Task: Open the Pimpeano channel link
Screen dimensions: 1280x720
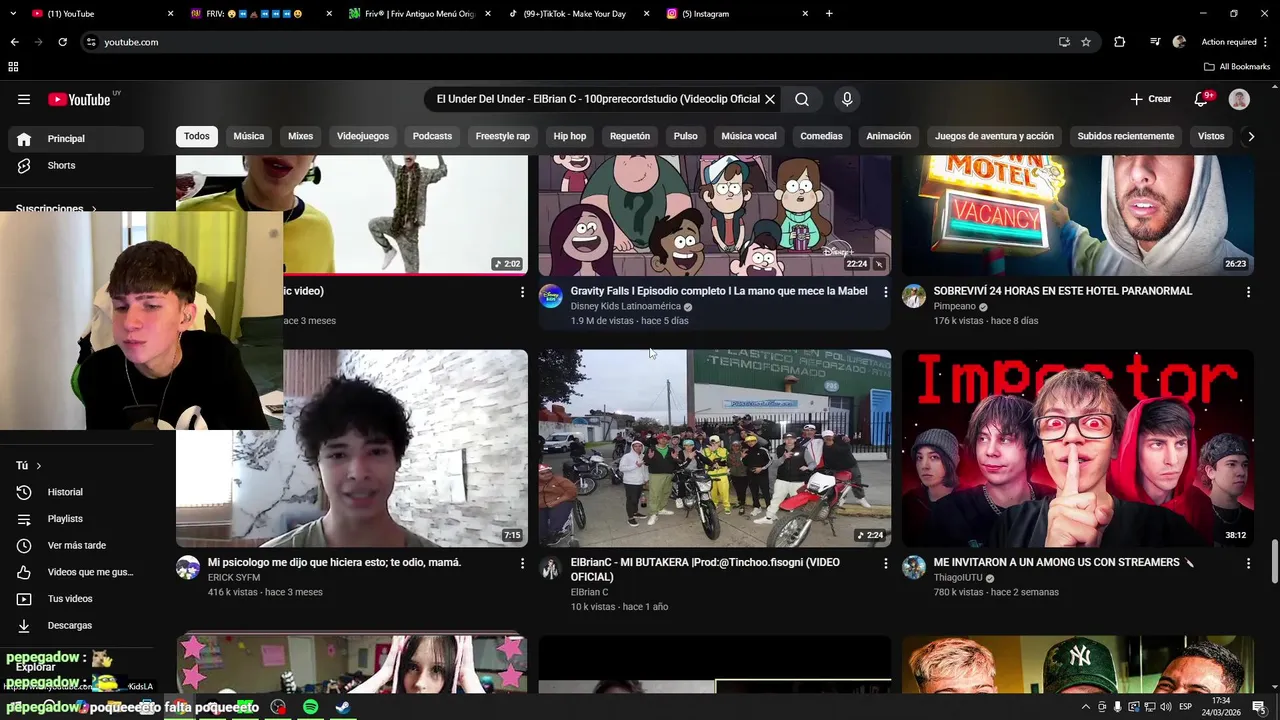Action: [x=954, y=307]
